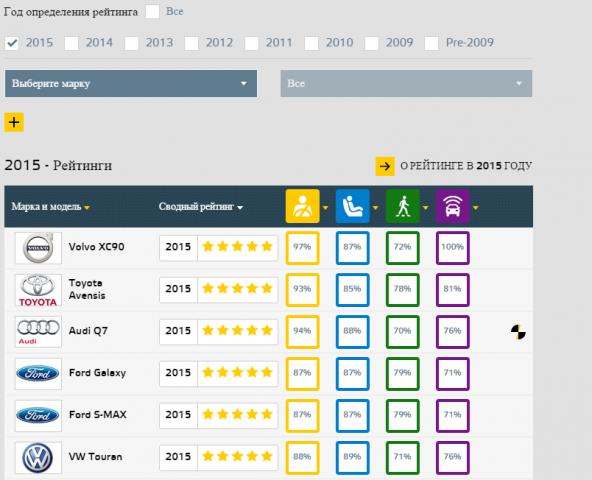Click VW Touran 88% adult score
This screenshot has width=592, height=480.
tap(302, 457)
